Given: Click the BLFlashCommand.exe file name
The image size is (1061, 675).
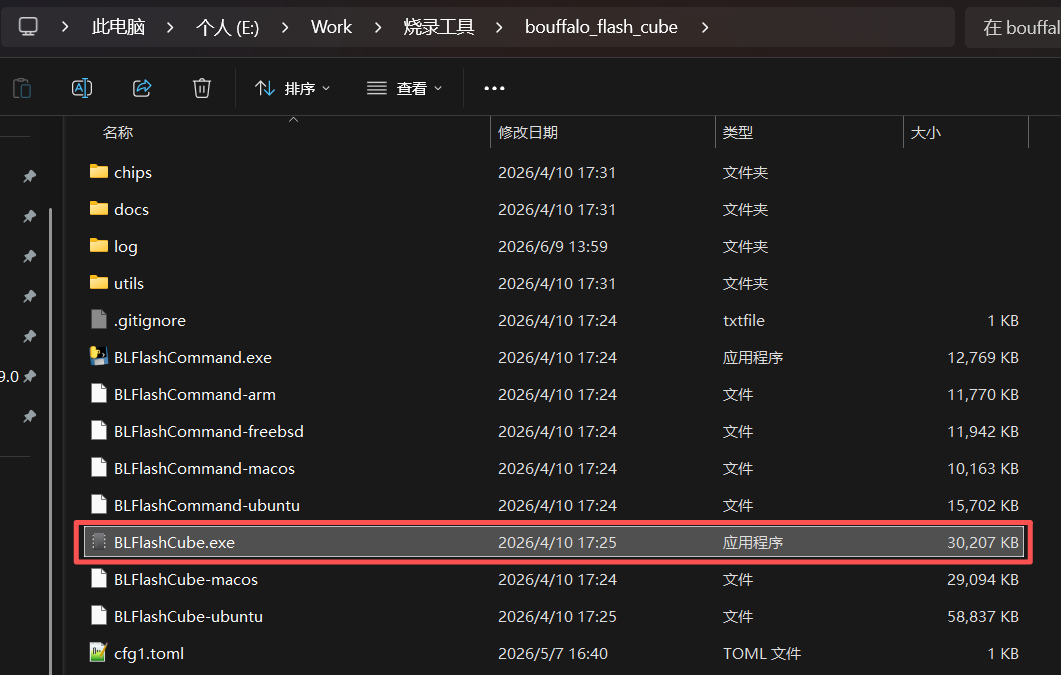Looking at the screenshot, I should click(193, 357).
